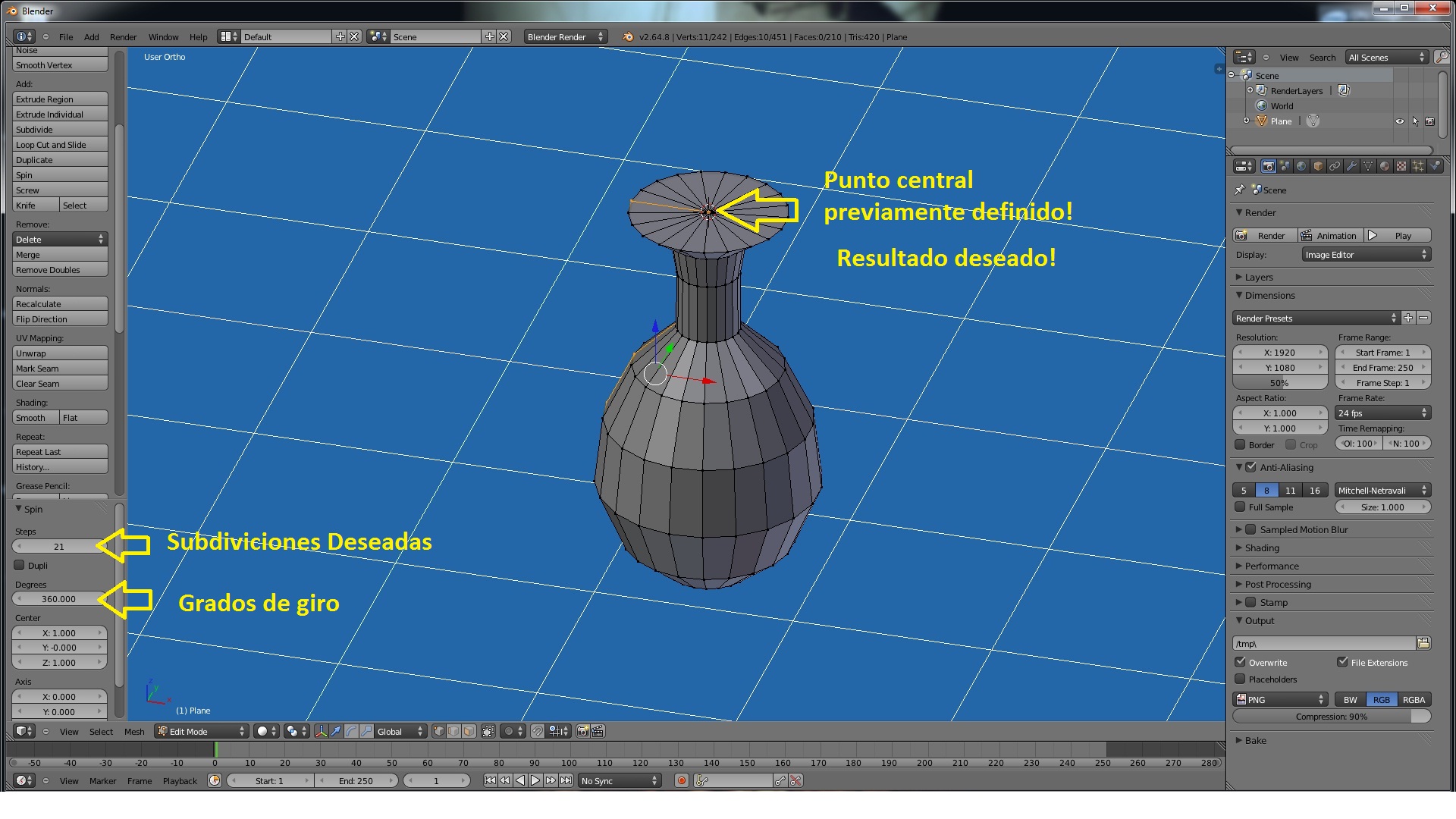This screenshot has height=819, width=1456.
Task: Enable the Dupli checkbox in Spin
Action: click(x=20, y=566)
